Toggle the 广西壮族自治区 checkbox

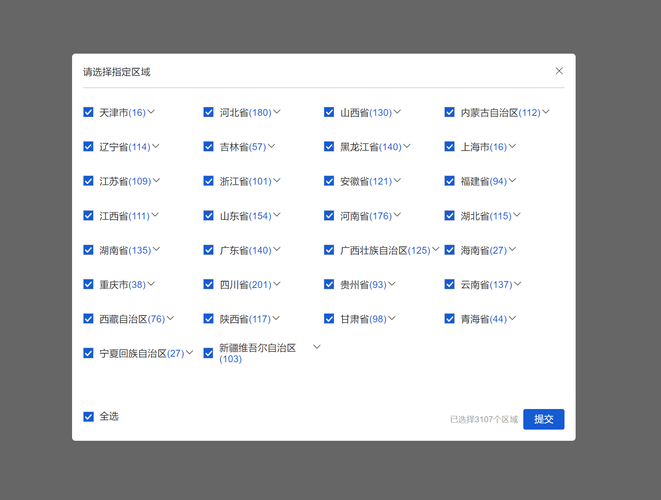(329, 250)
